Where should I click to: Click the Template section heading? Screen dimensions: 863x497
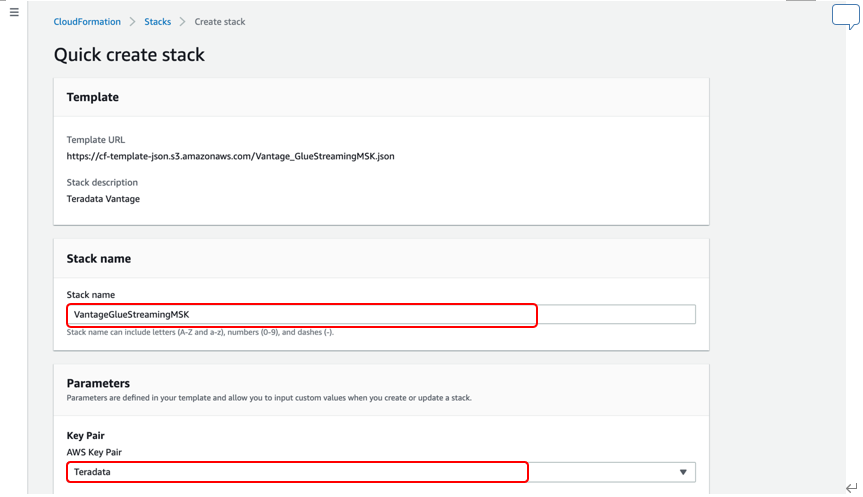92,97
